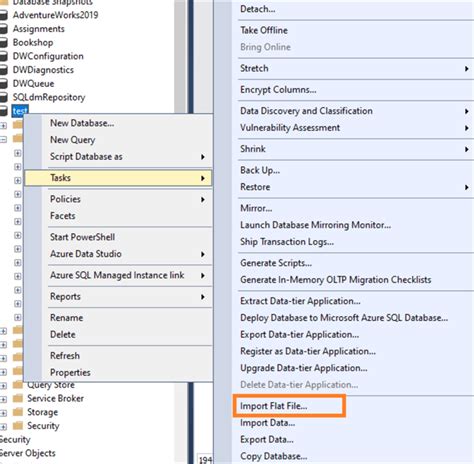Click the Object Explorer vertical scrollbar
This screenshot has height=464, width=474.
pos(180,57)
